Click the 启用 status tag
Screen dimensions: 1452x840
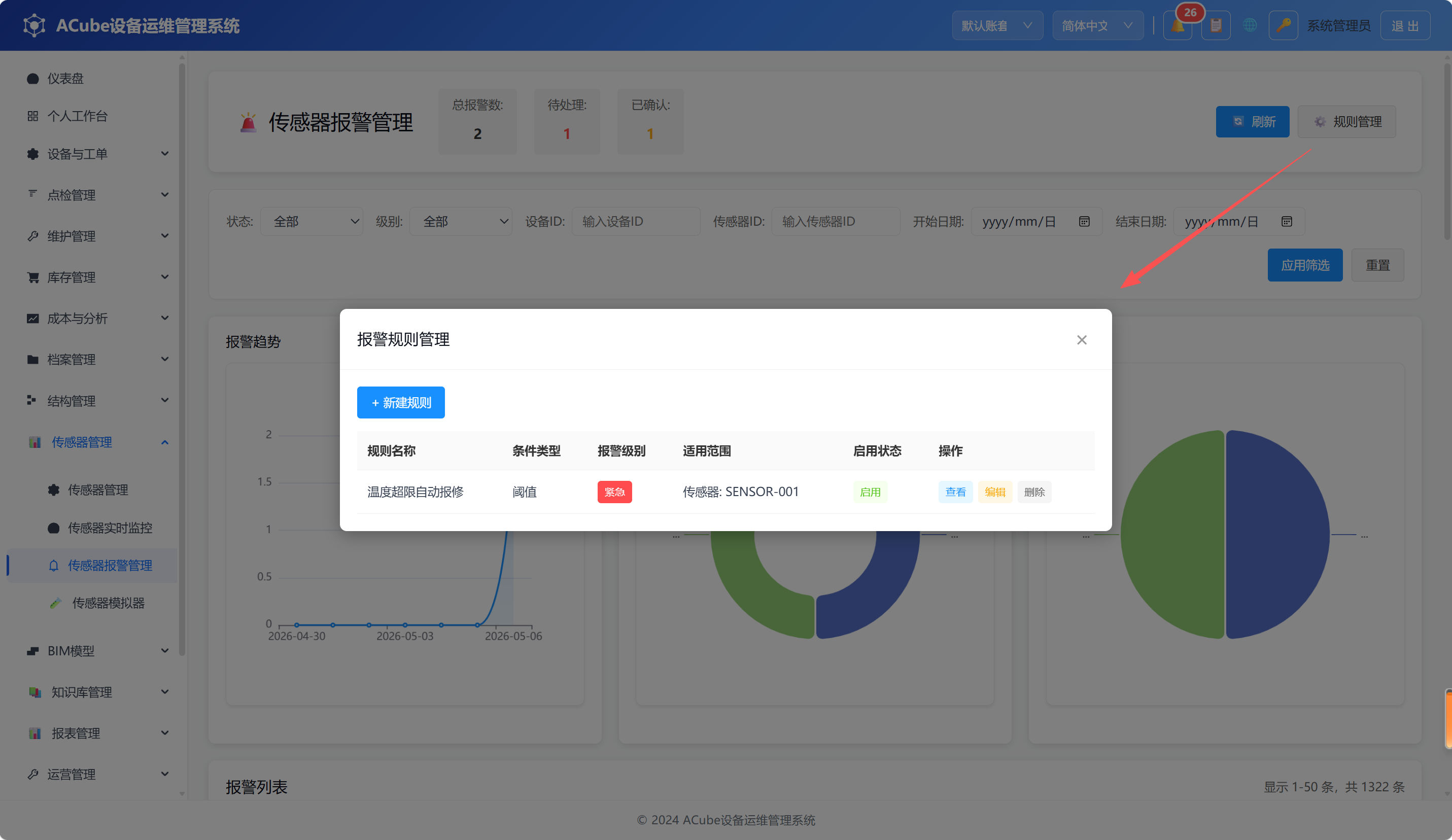tap(870, 492)
